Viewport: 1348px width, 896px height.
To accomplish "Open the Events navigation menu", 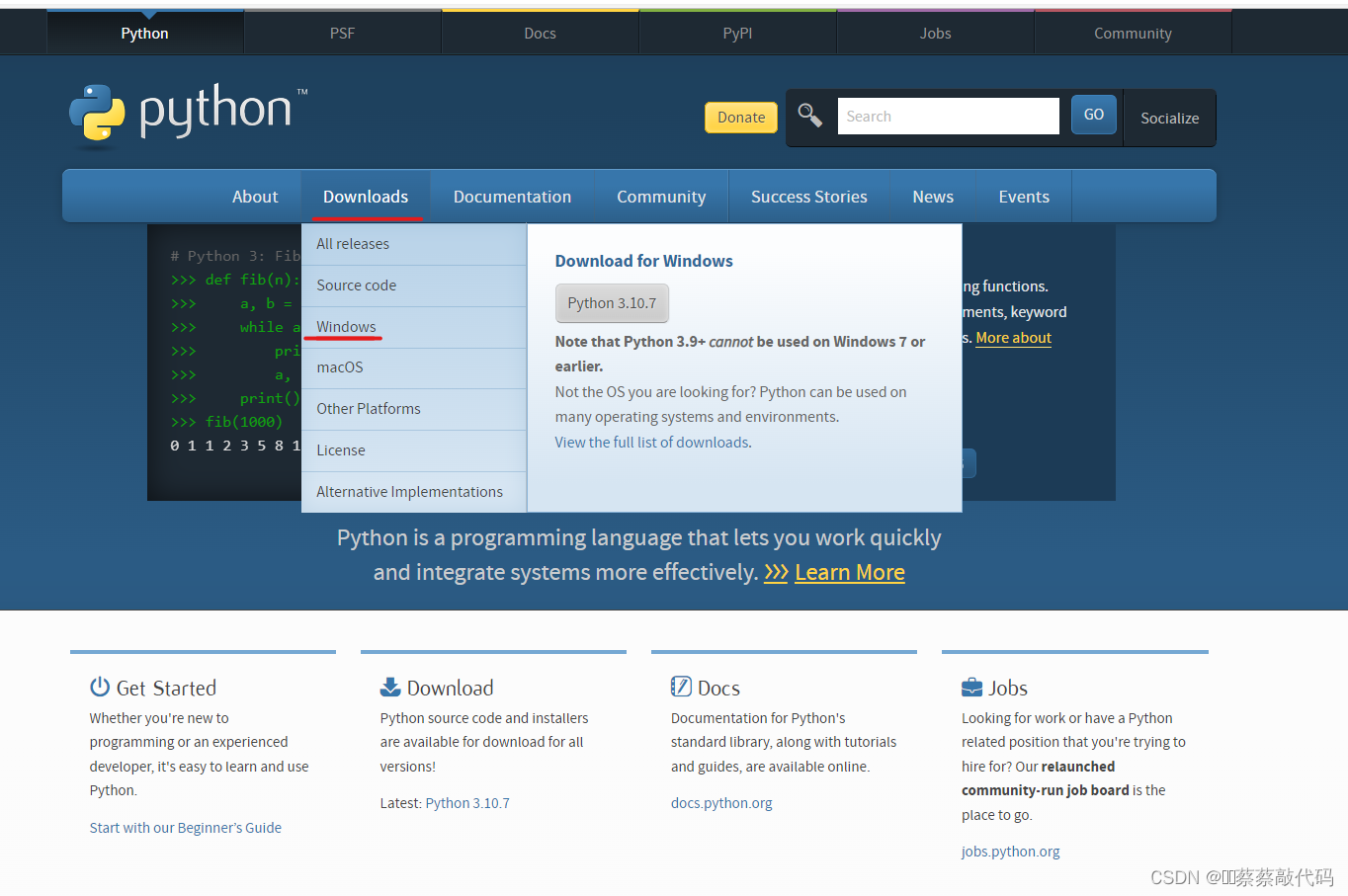I will (x=1024, y=197).
